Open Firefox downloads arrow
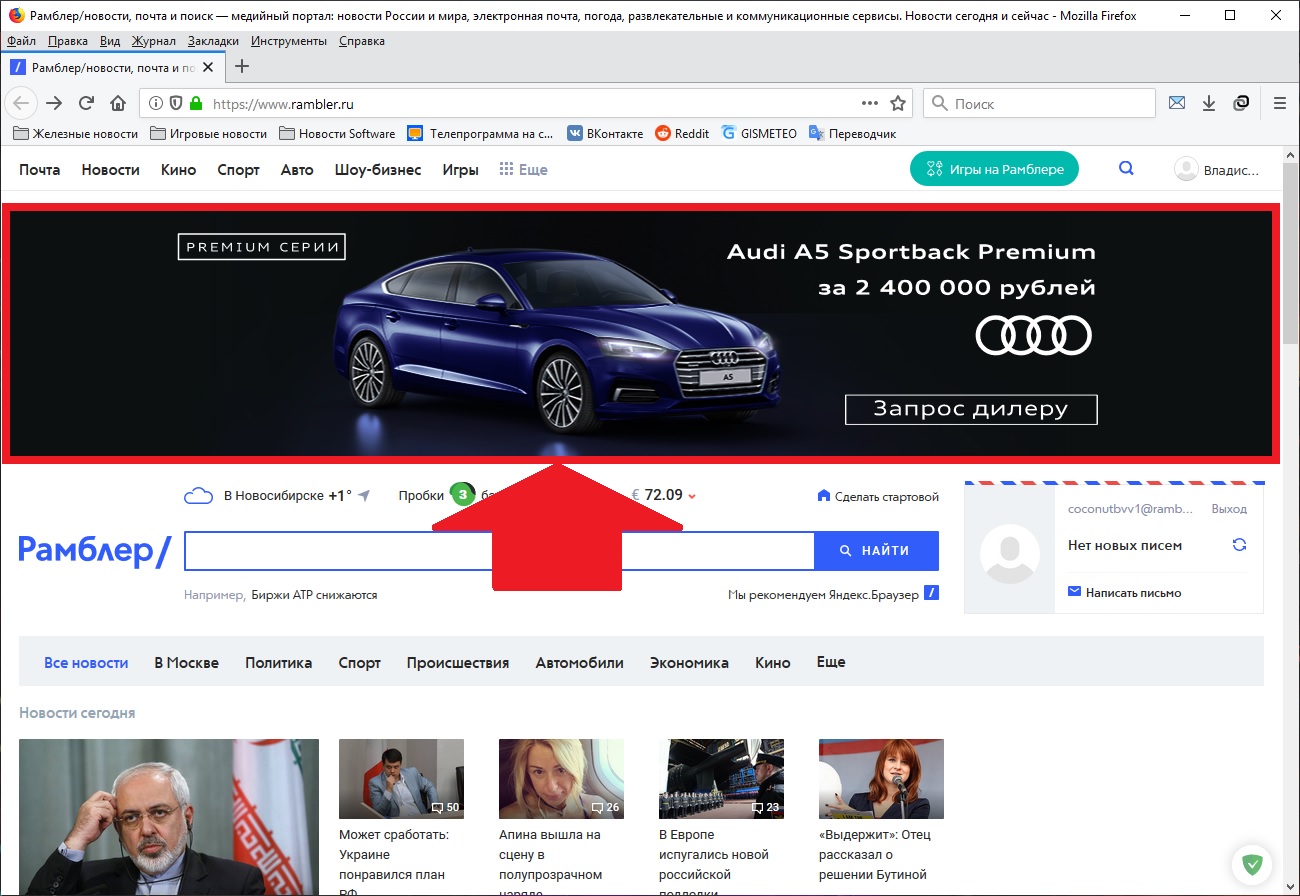 pos(1209,103)
